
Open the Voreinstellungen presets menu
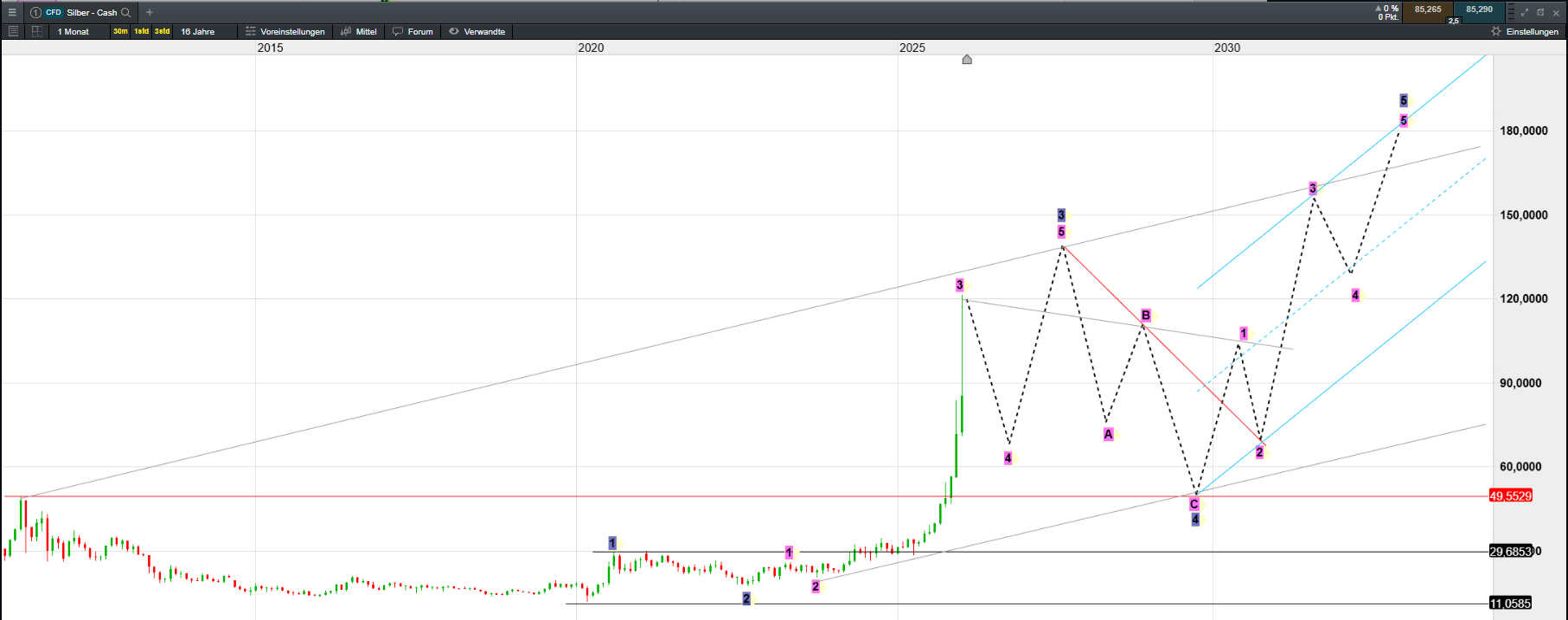[x=285, y=32]
